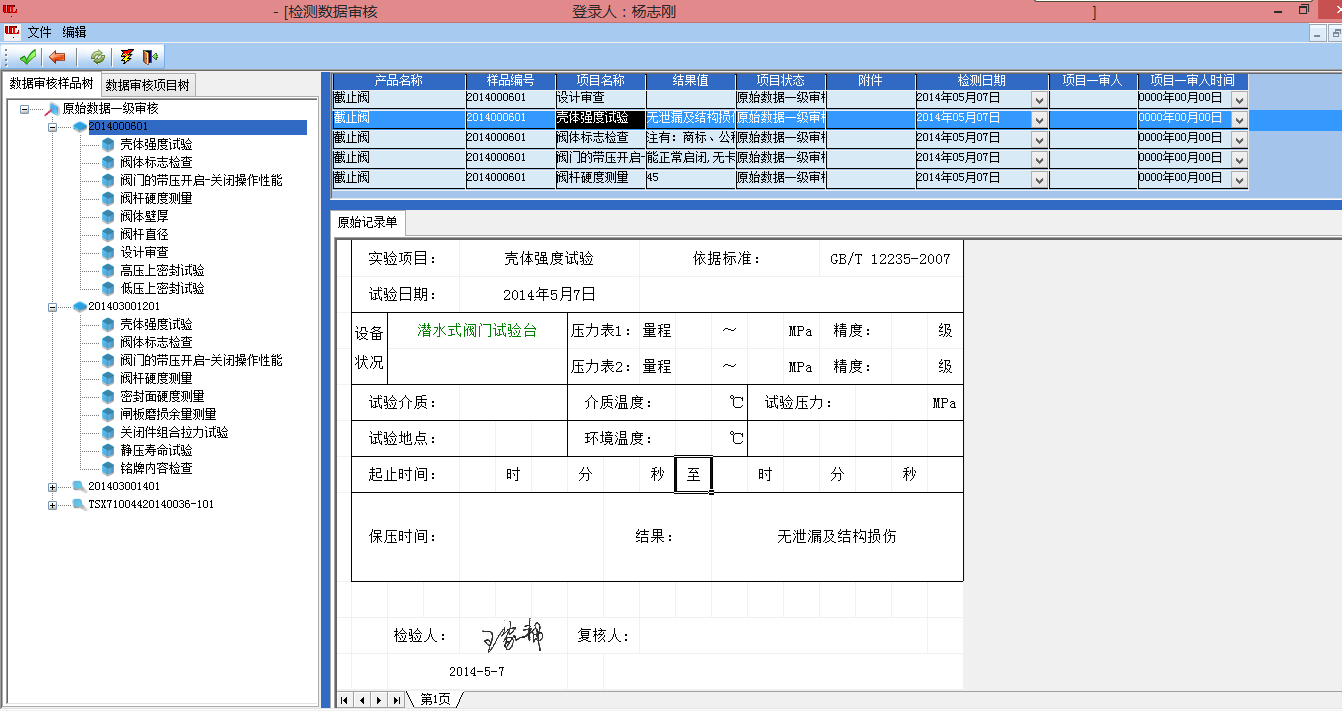
Task: Click the green refresh toolbar icon
Action: tap(98, 57)
